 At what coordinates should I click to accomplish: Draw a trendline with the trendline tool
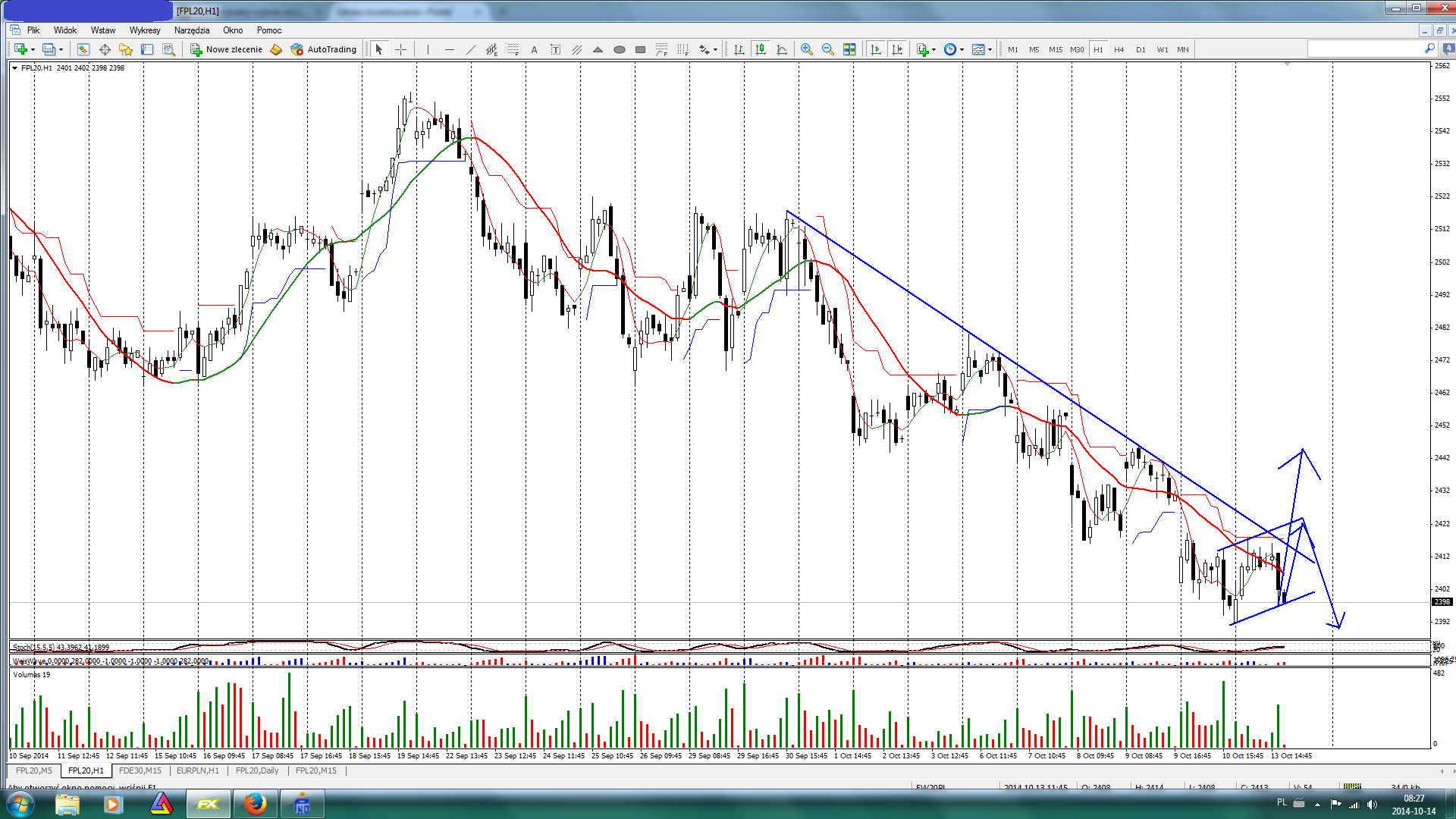point(470,50)
